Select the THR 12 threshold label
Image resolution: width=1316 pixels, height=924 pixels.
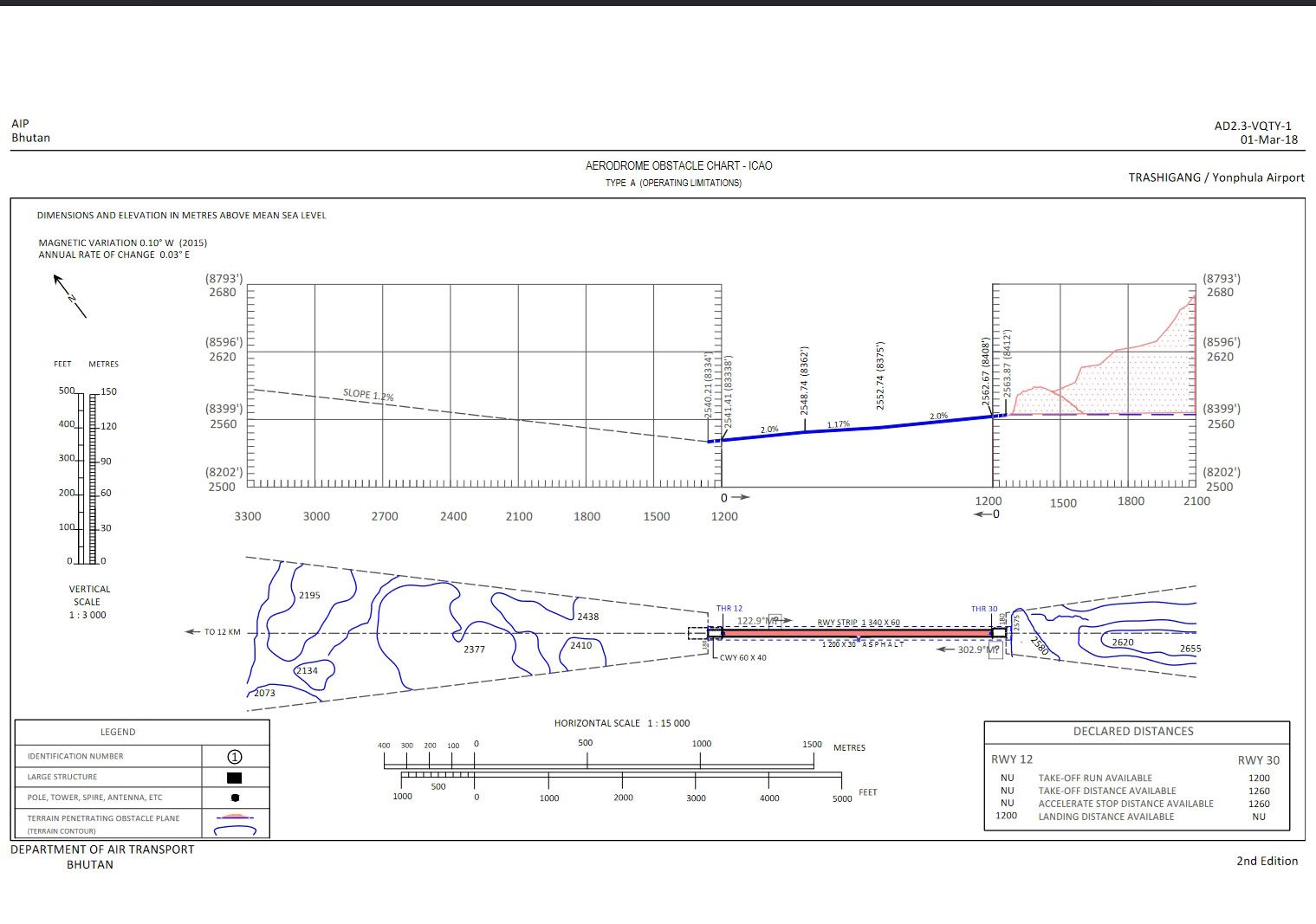point(729,609)
